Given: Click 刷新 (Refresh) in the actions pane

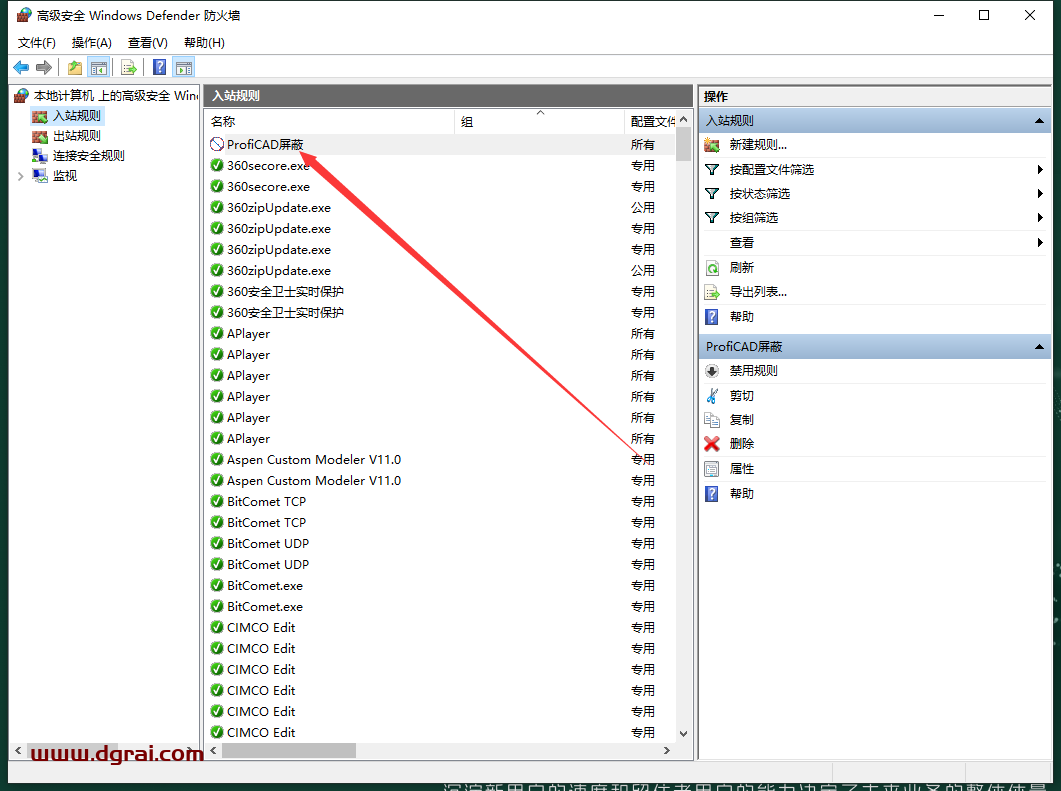Looking at the screenshot, I should coord(741,268).
